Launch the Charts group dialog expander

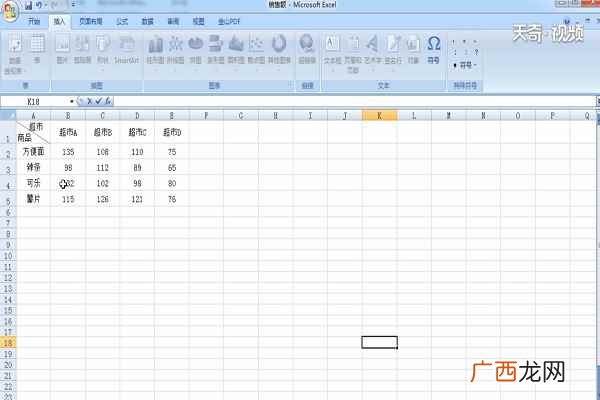coord(290,85)
